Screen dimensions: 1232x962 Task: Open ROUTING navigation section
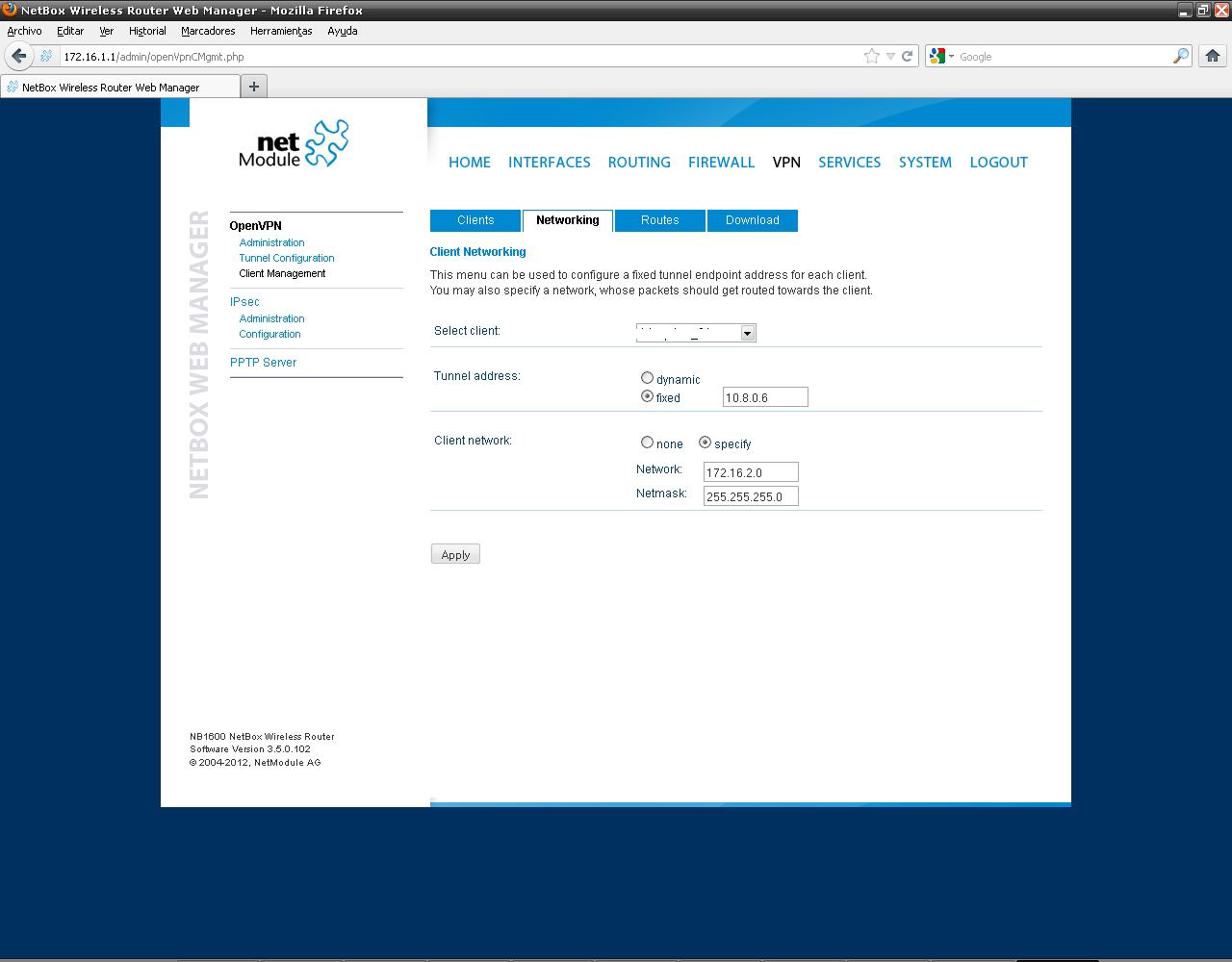tap(639, 163)
